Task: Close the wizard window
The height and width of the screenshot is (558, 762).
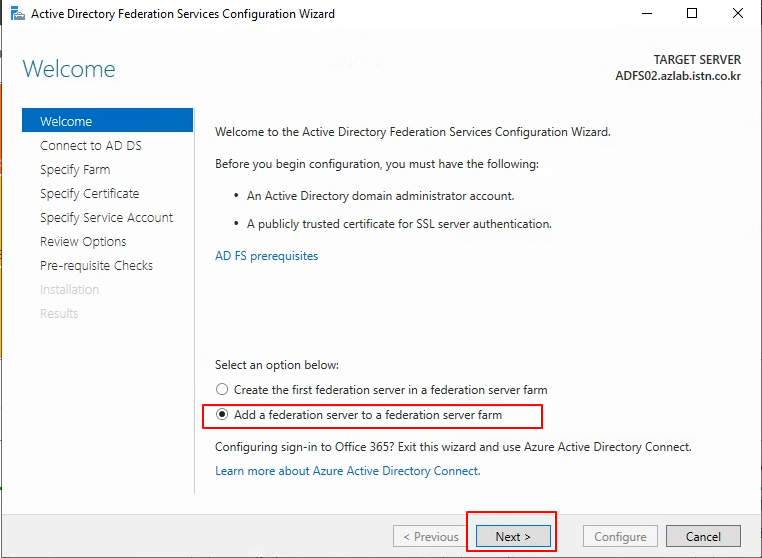Action: point(738,14)
